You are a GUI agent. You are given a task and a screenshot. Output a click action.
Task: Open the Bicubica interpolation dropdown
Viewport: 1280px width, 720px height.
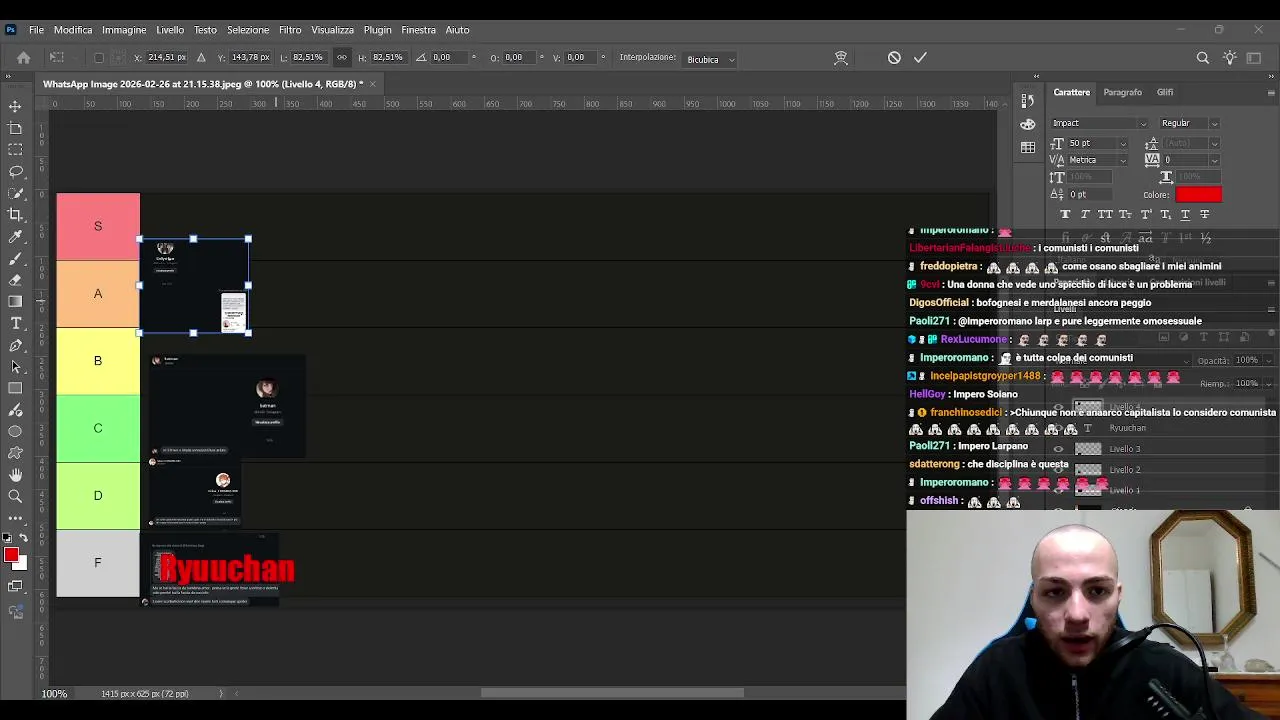click(x=710, y=59)
